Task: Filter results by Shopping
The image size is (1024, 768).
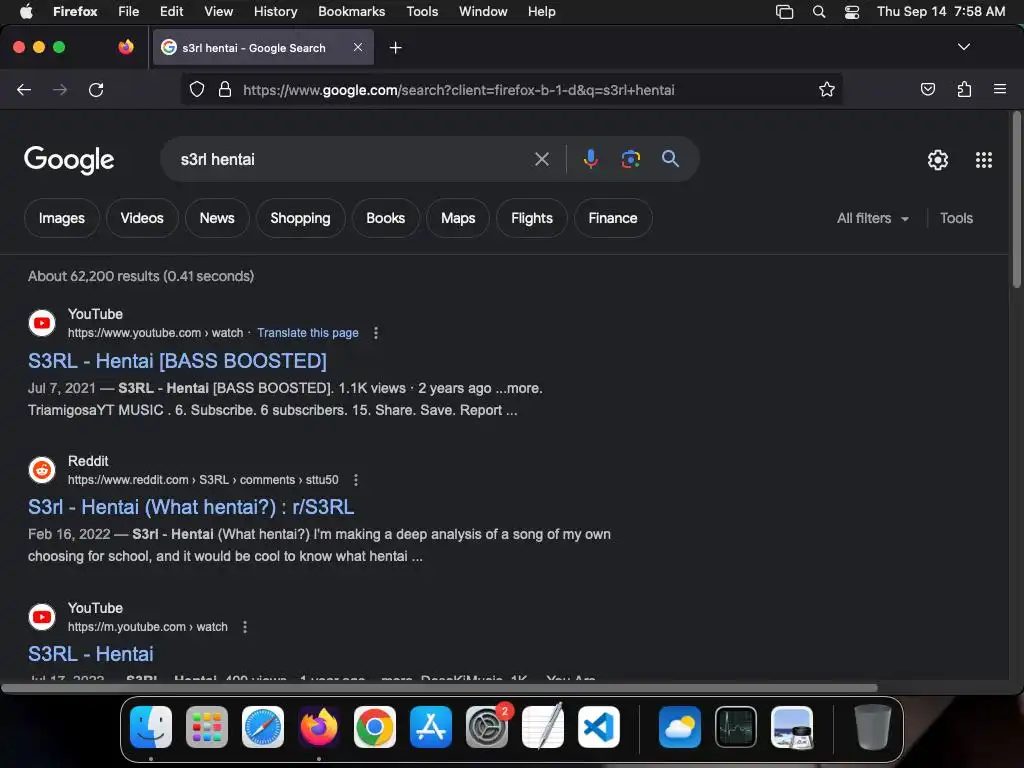Action: (300, 218)
